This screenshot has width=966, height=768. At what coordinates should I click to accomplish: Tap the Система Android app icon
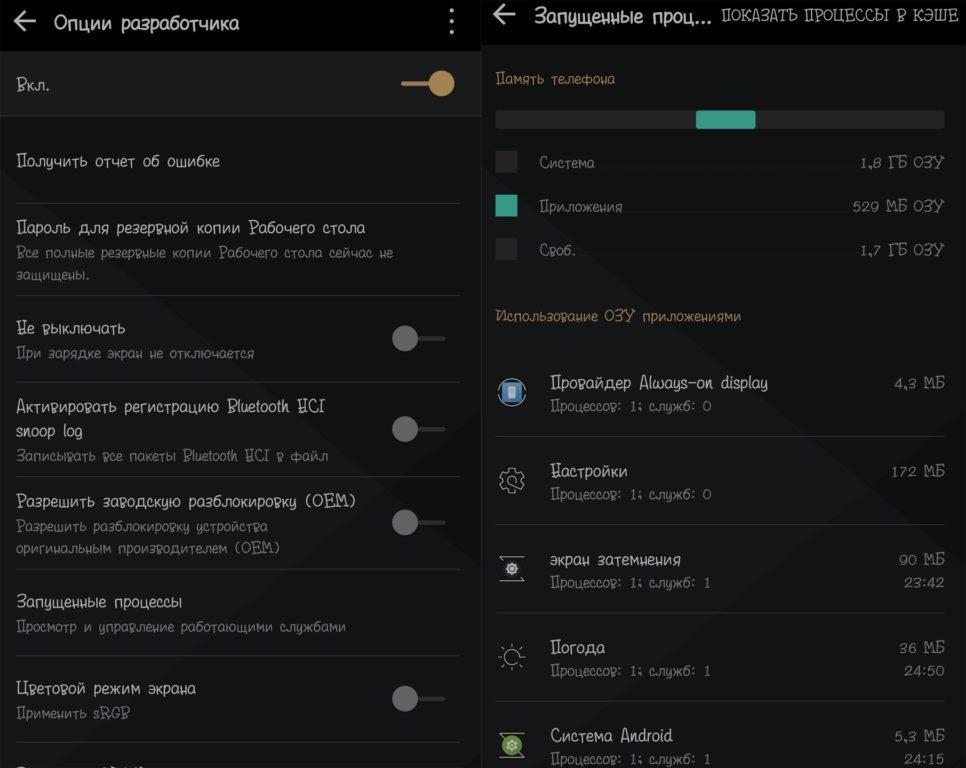[x=511, y=745]
